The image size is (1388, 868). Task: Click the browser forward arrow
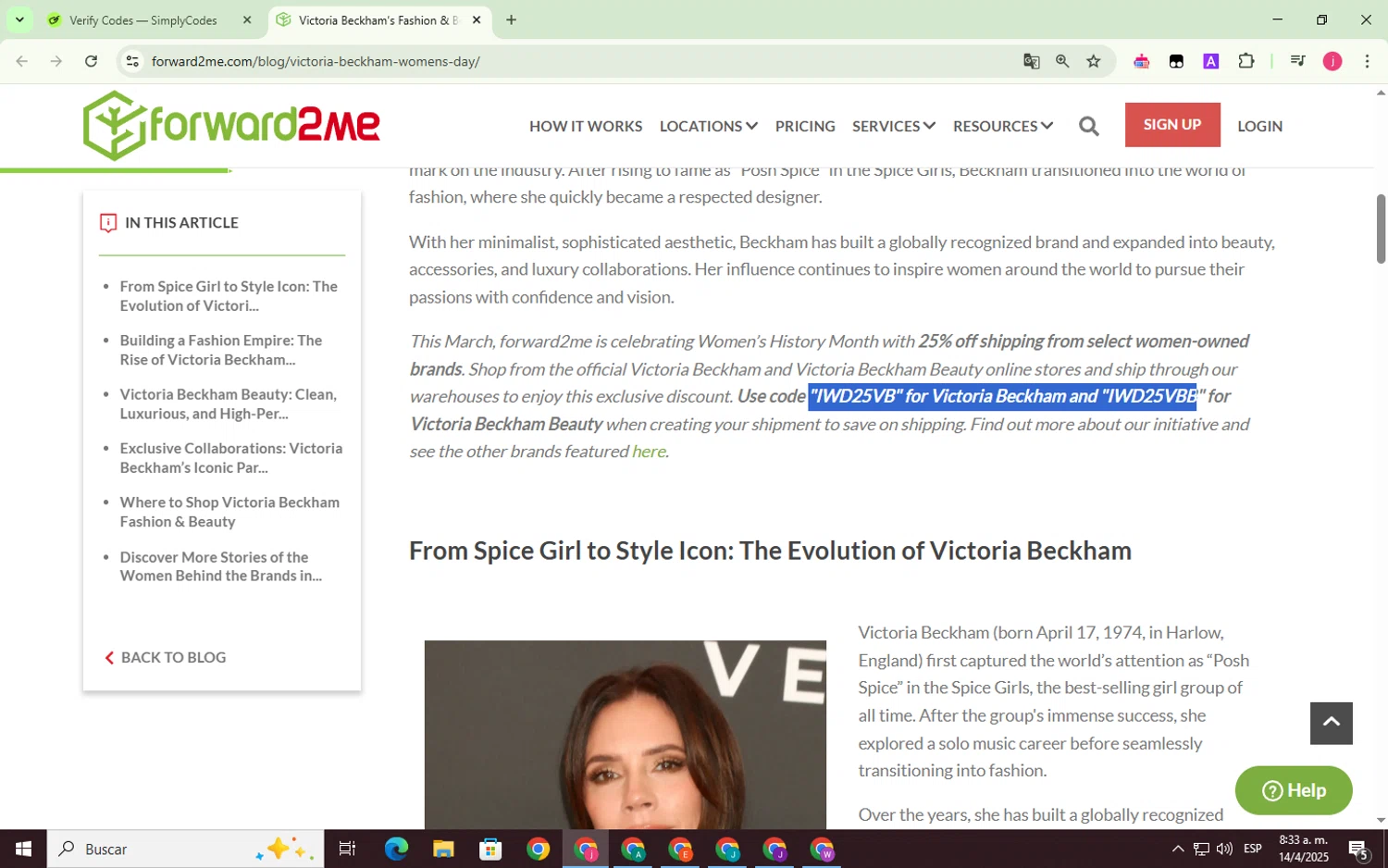56,61
